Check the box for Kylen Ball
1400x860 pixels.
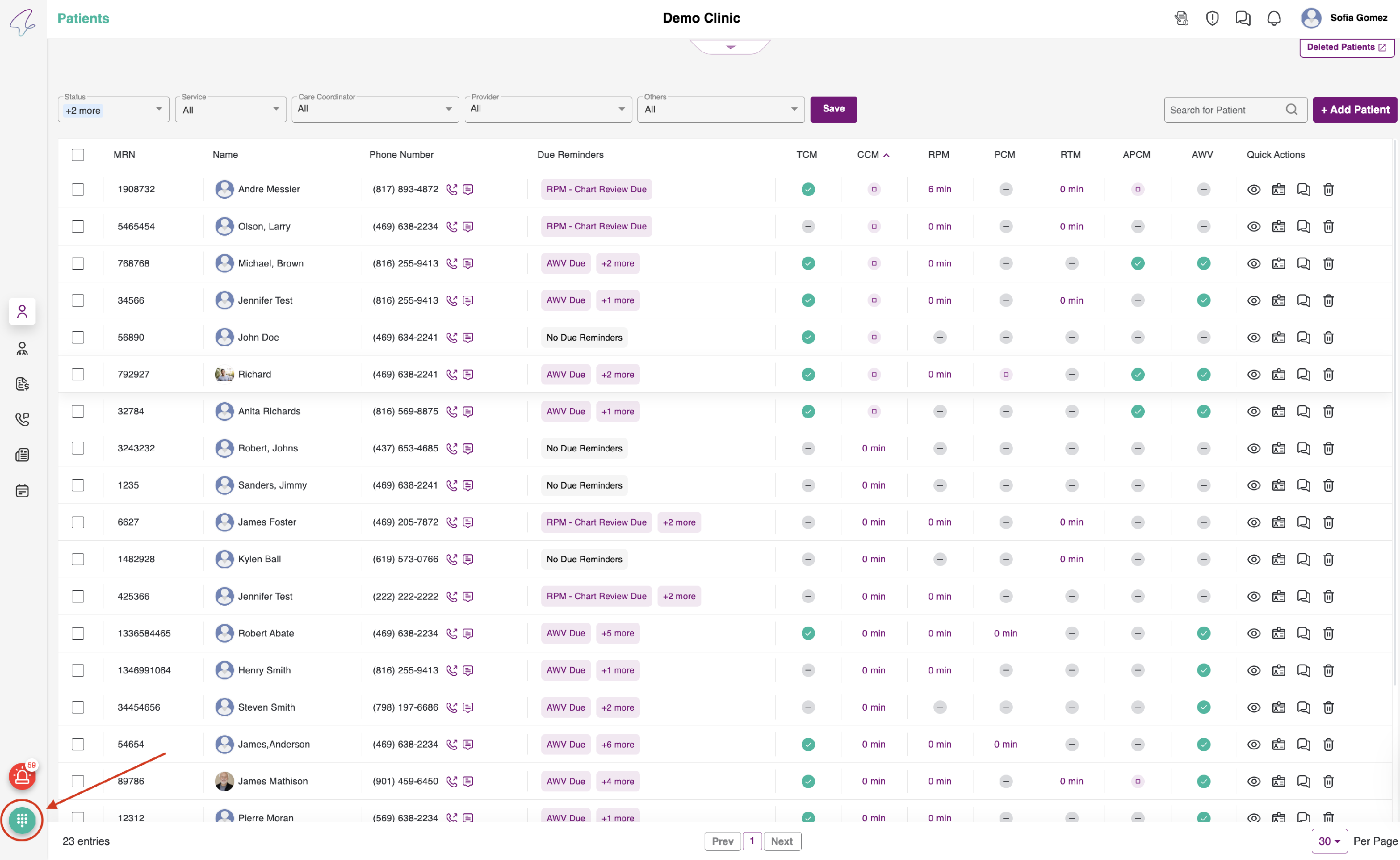(78, 559)
